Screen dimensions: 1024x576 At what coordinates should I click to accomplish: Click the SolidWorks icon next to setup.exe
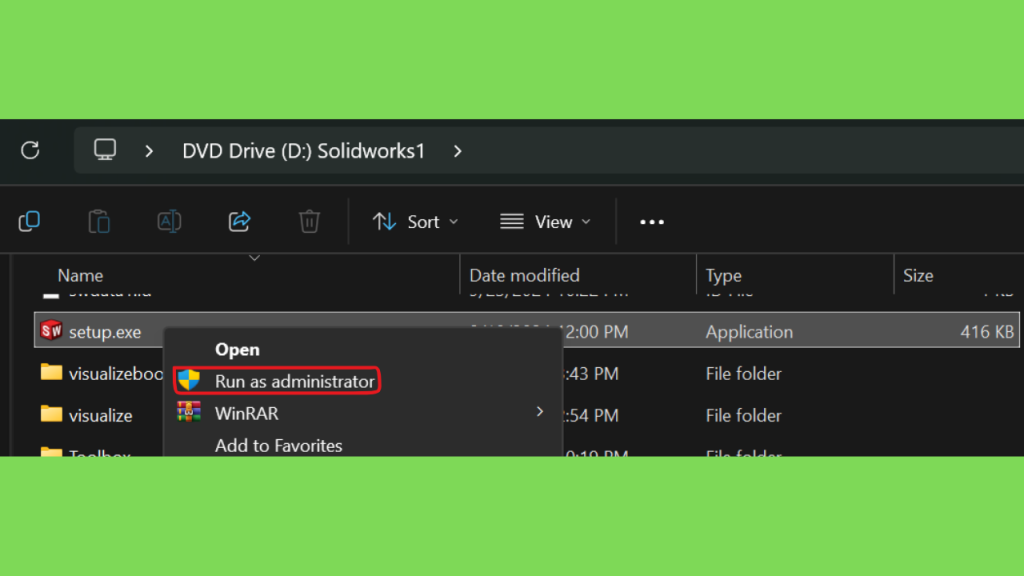(51, 330)
